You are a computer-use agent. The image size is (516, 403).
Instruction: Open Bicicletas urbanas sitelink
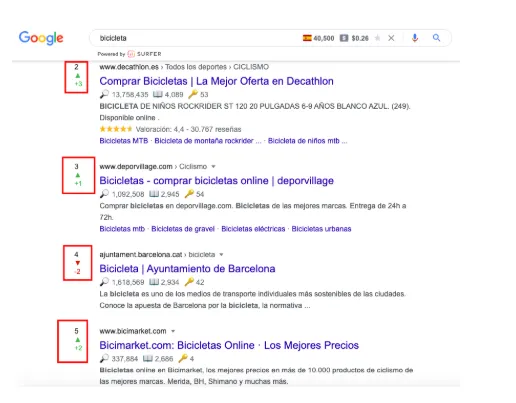click(x=321, y=229)
